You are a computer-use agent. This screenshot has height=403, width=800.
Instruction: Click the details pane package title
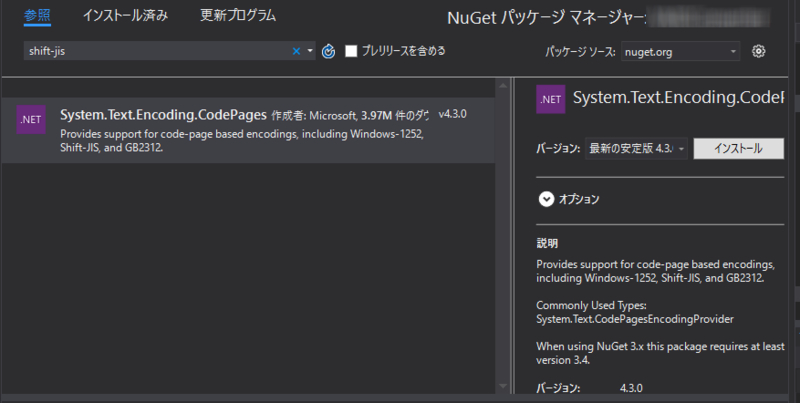[678, 97]
